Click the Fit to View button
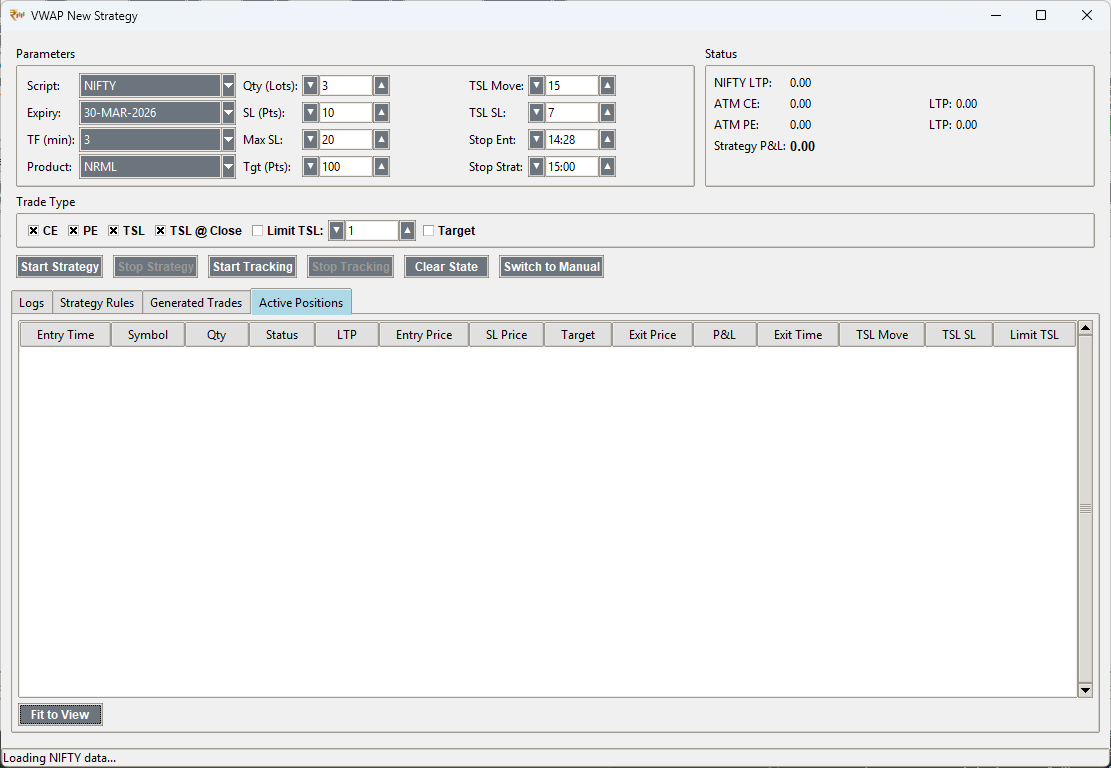Viewport: 1111px width, 768px height. click(60, 715)
